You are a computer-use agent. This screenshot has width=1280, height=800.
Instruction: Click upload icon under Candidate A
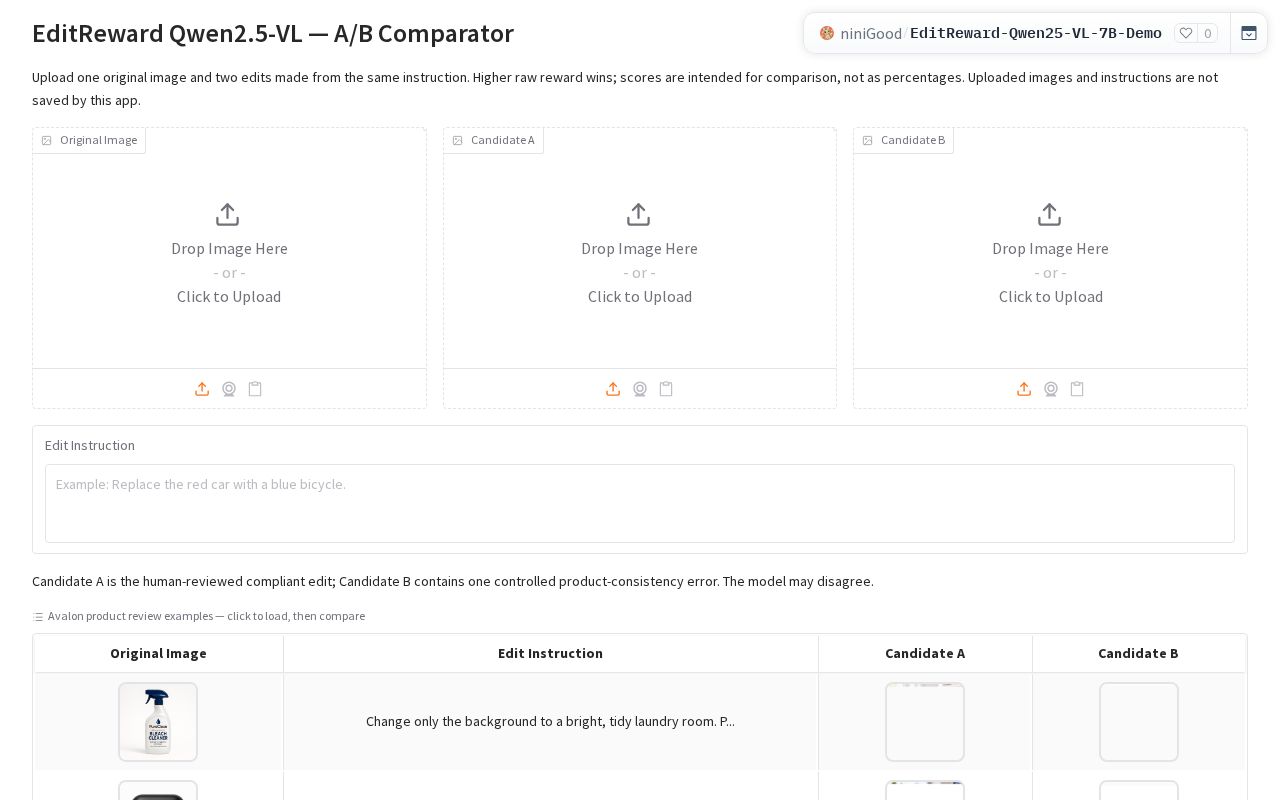613,389
